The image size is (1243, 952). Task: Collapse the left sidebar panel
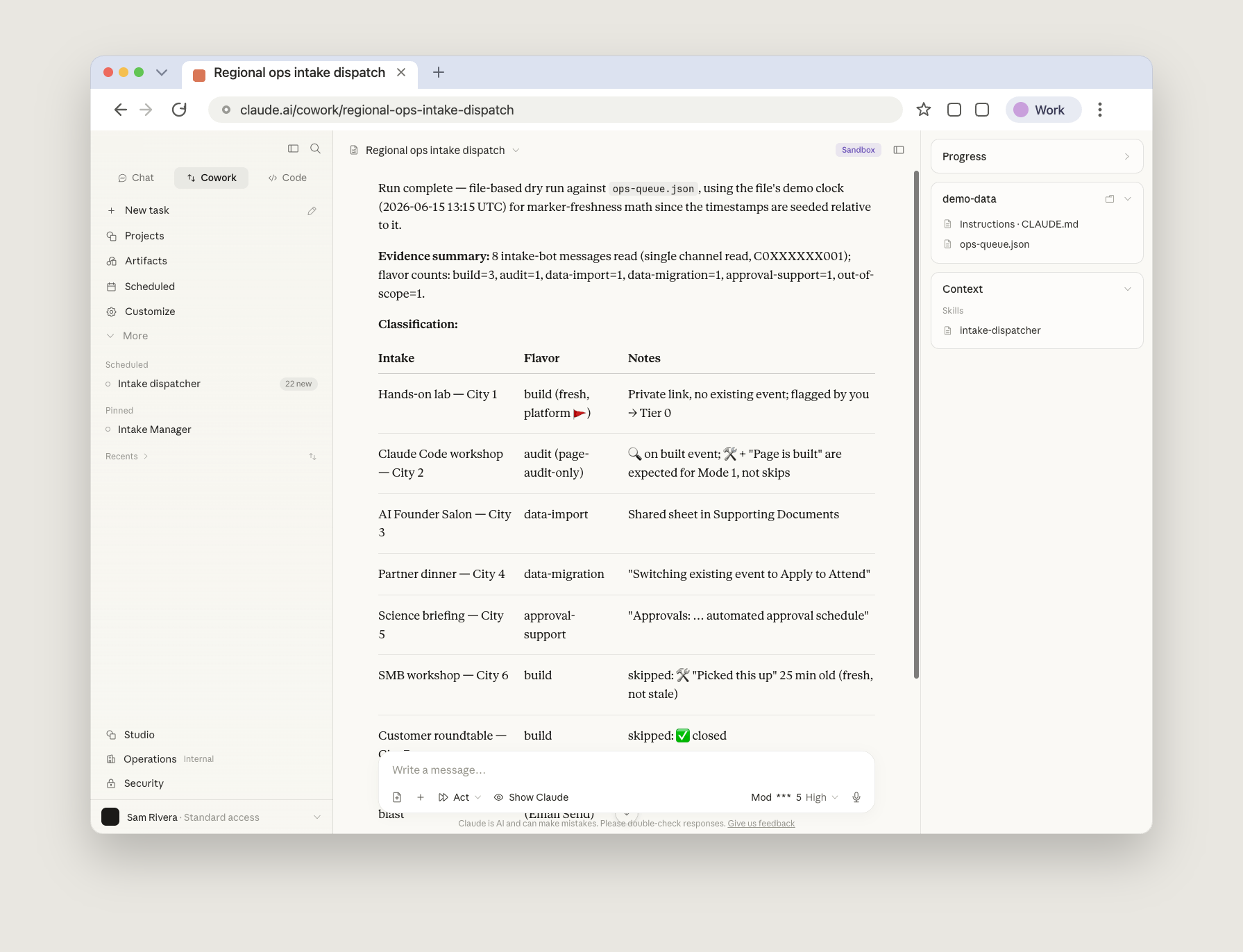[294, 148]
